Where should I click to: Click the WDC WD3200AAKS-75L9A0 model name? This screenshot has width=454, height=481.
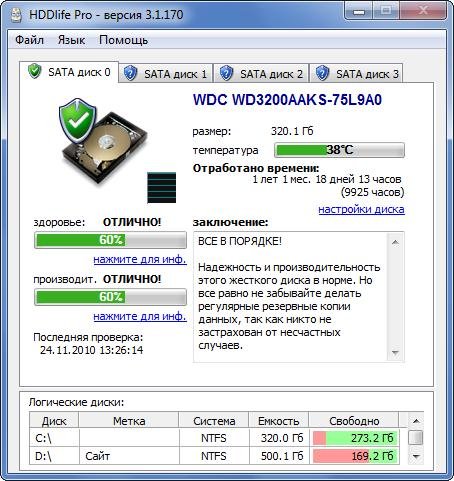pyautogui.click(x=287, y=100)
